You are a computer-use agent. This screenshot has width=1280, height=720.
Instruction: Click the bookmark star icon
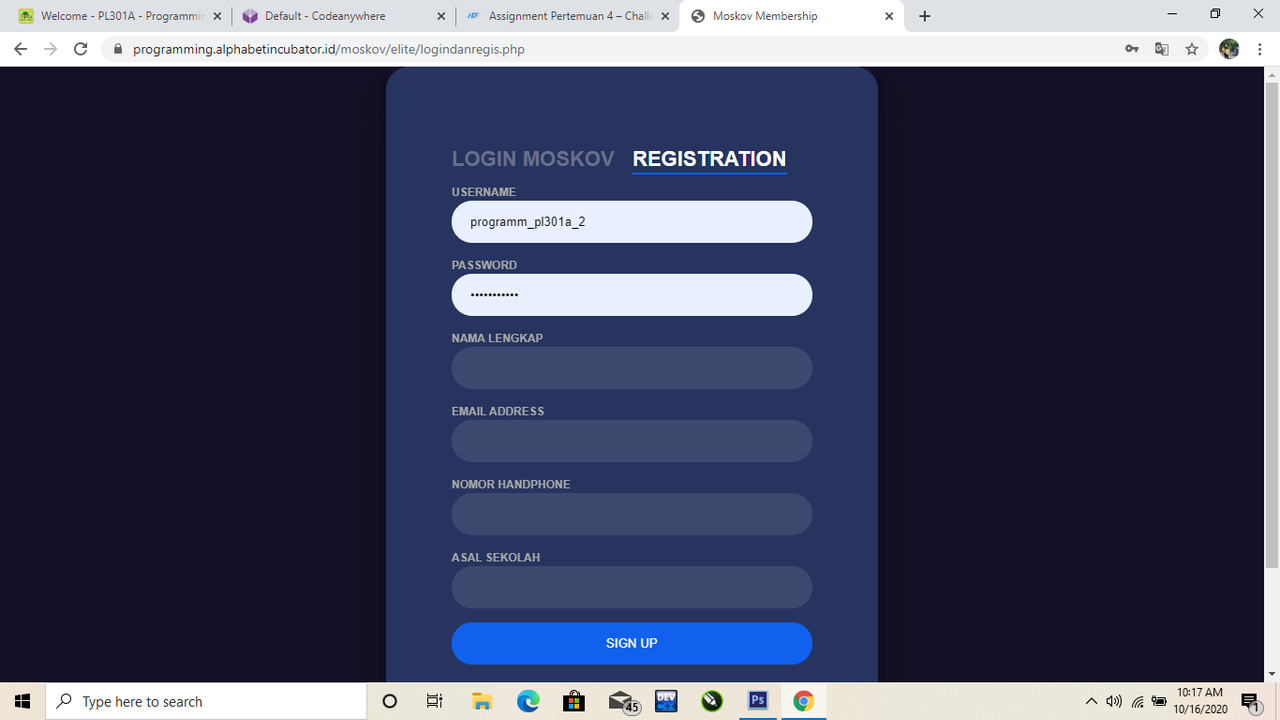click(x=1192, y=49)
